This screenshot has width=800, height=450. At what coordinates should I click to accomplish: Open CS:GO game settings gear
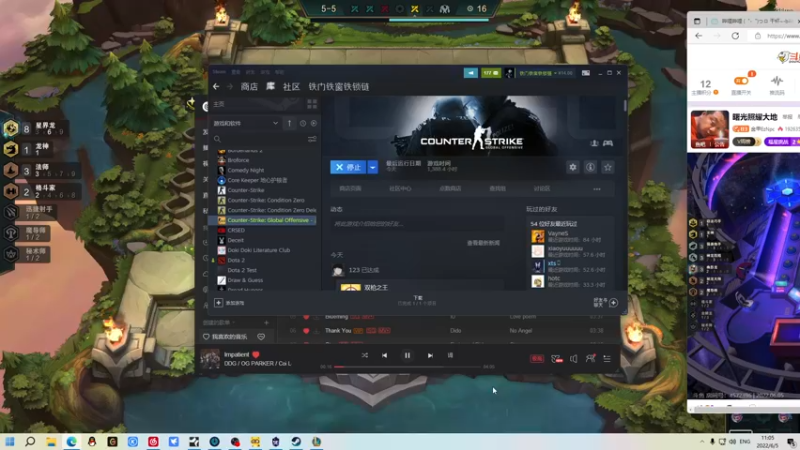573,167
